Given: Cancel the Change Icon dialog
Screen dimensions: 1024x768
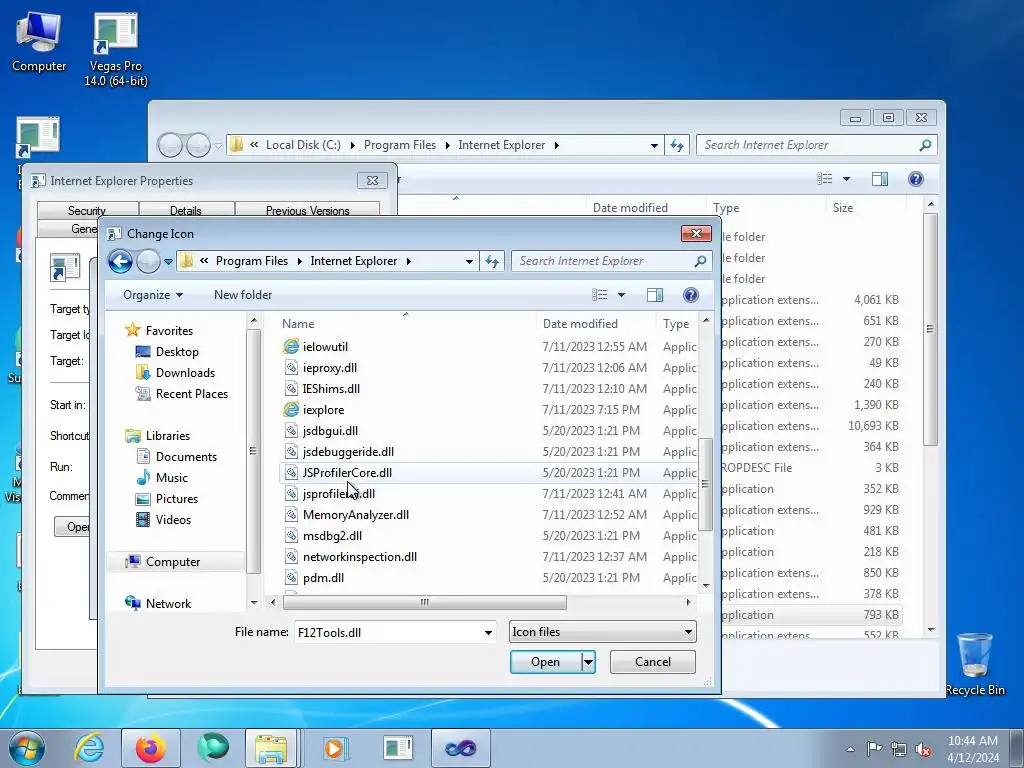Looking at the screenshot, I should coord(652,662).
